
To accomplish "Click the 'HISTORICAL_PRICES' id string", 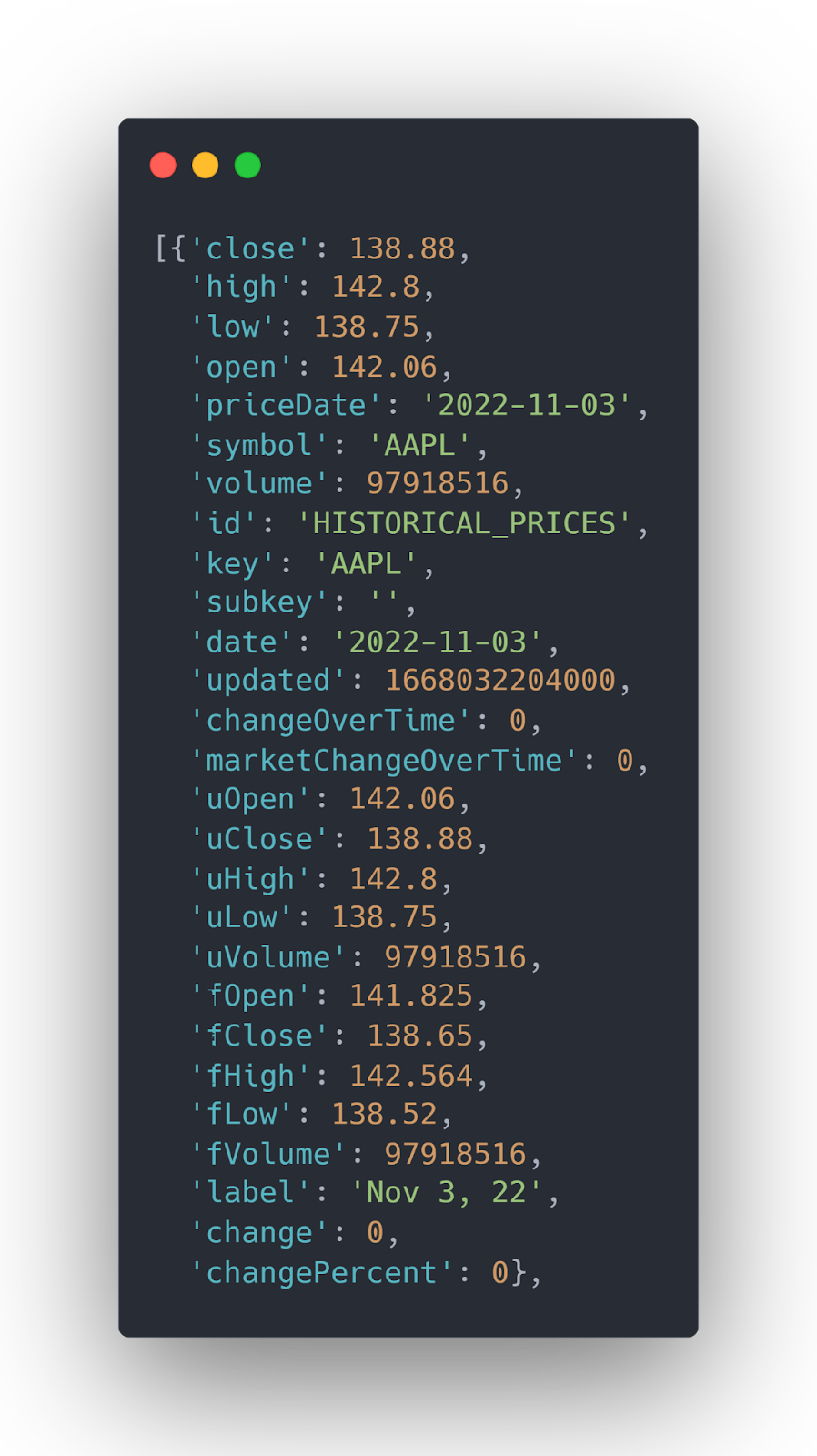I will point(464,524).
